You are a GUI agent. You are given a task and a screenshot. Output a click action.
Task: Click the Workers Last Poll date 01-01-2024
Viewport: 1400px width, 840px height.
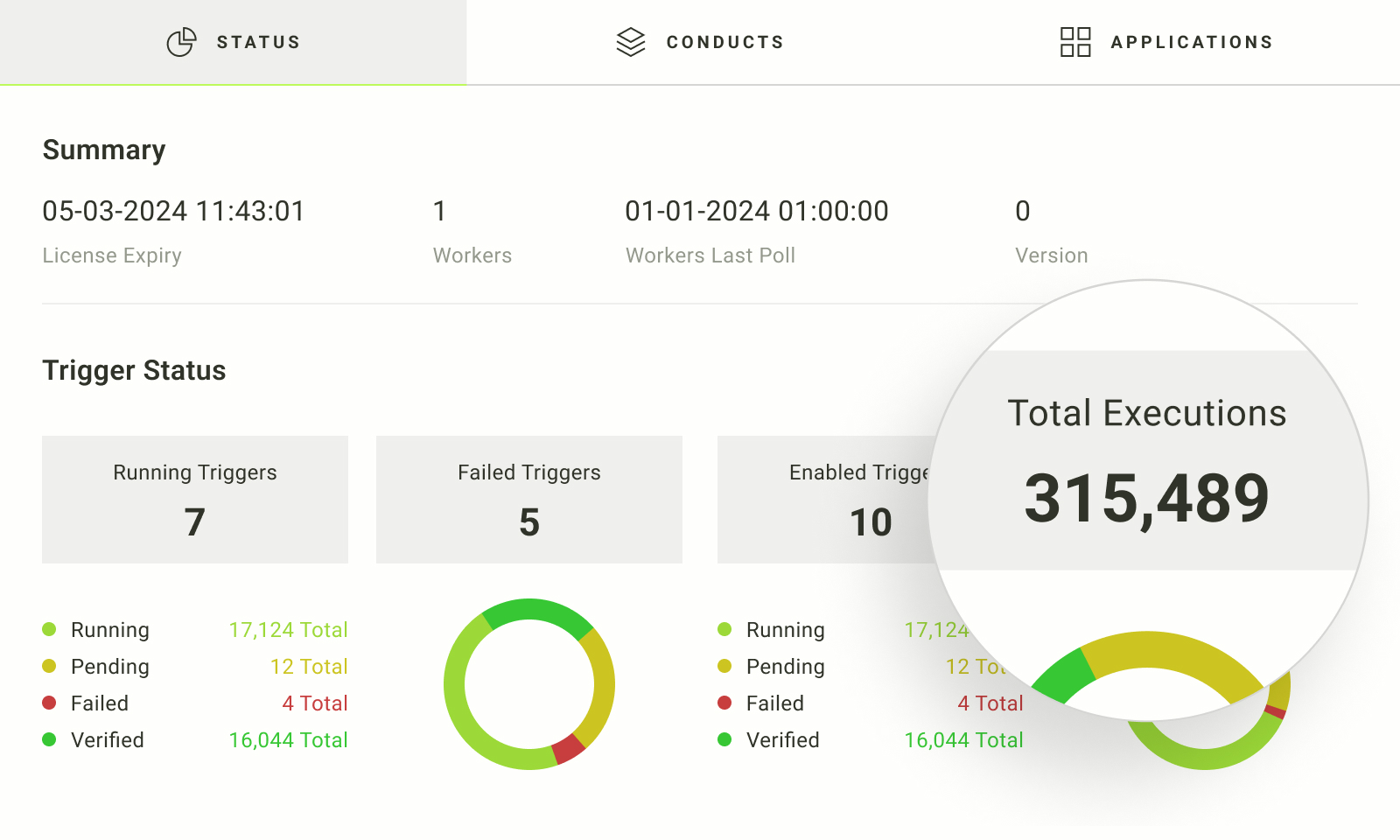[x=757, y=211]
